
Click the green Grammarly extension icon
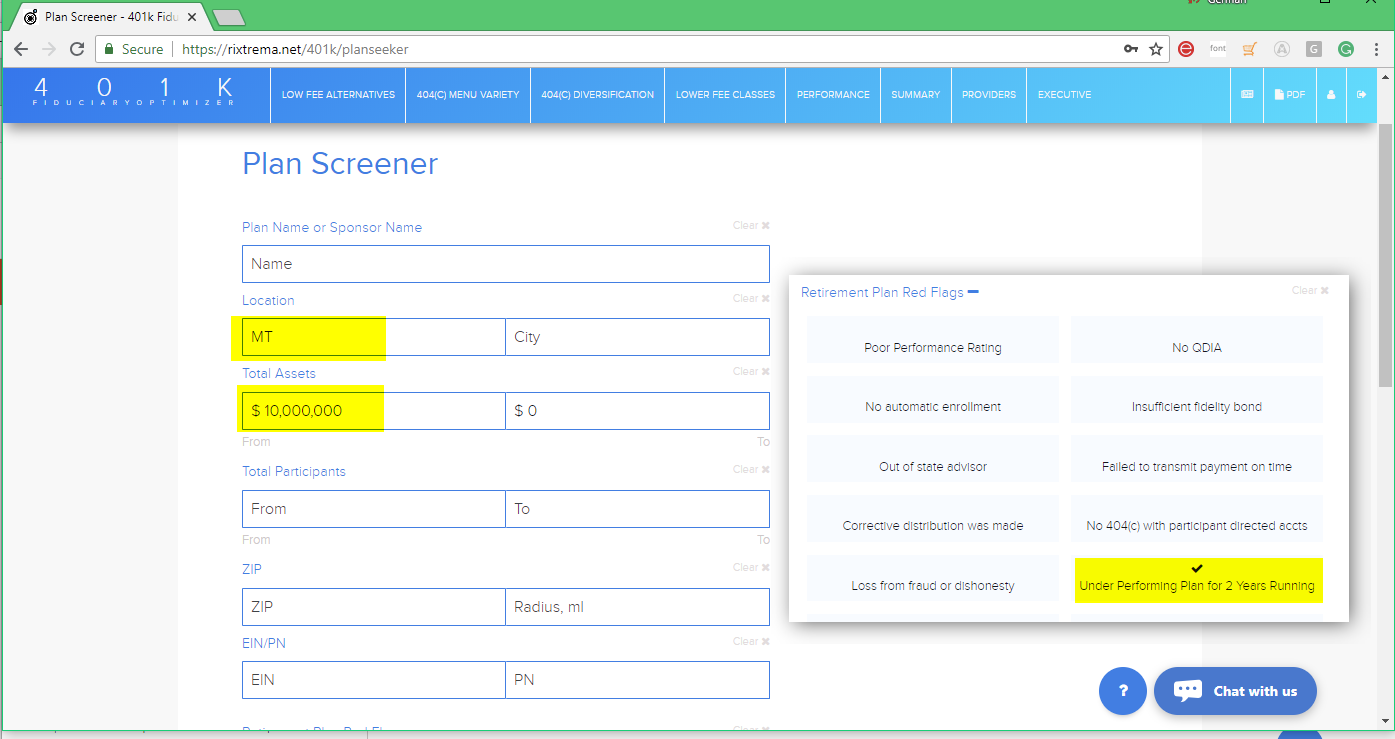pyautogui.click(x=1346, y=49)
